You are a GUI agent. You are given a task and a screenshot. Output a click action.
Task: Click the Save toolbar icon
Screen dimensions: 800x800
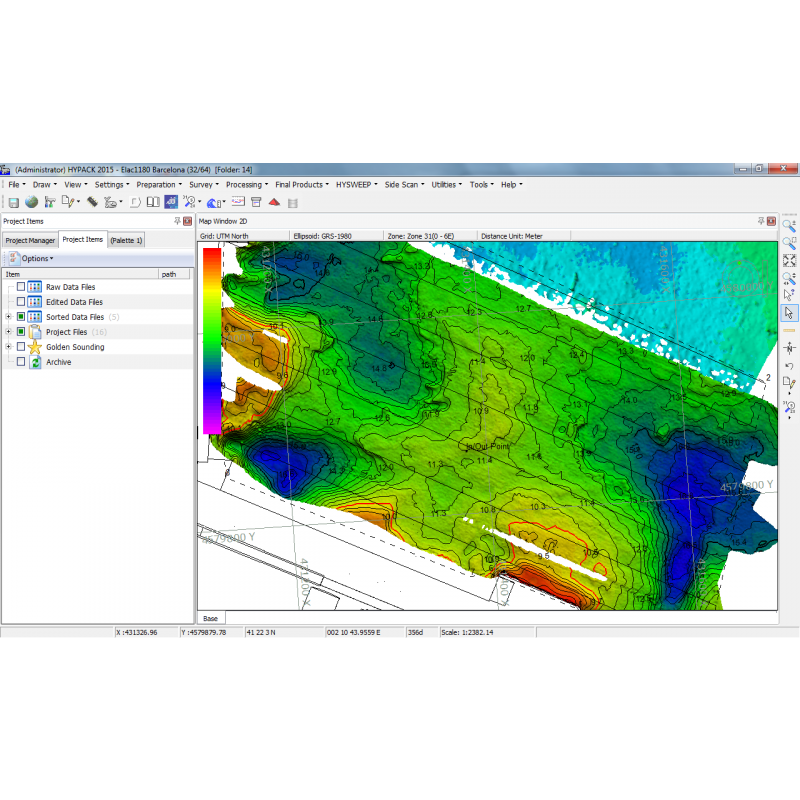12,202
